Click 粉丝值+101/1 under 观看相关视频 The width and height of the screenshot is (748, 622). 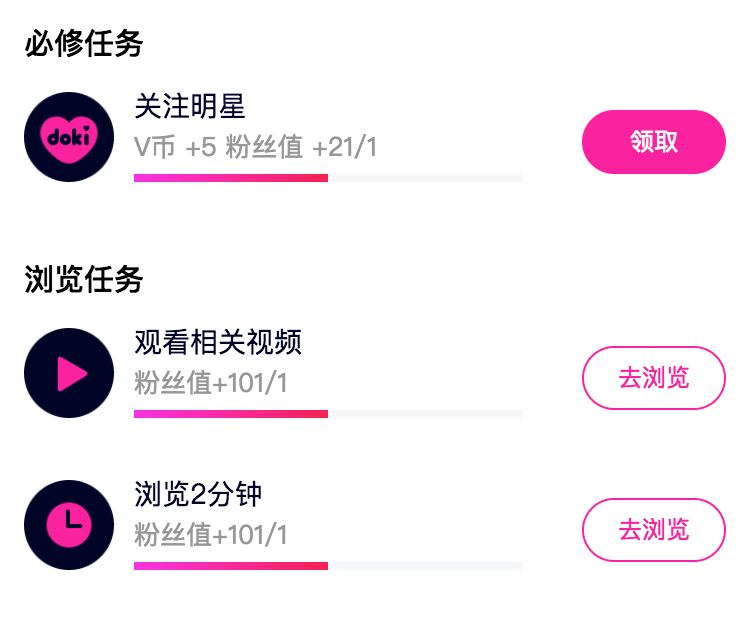pos(211,383)
